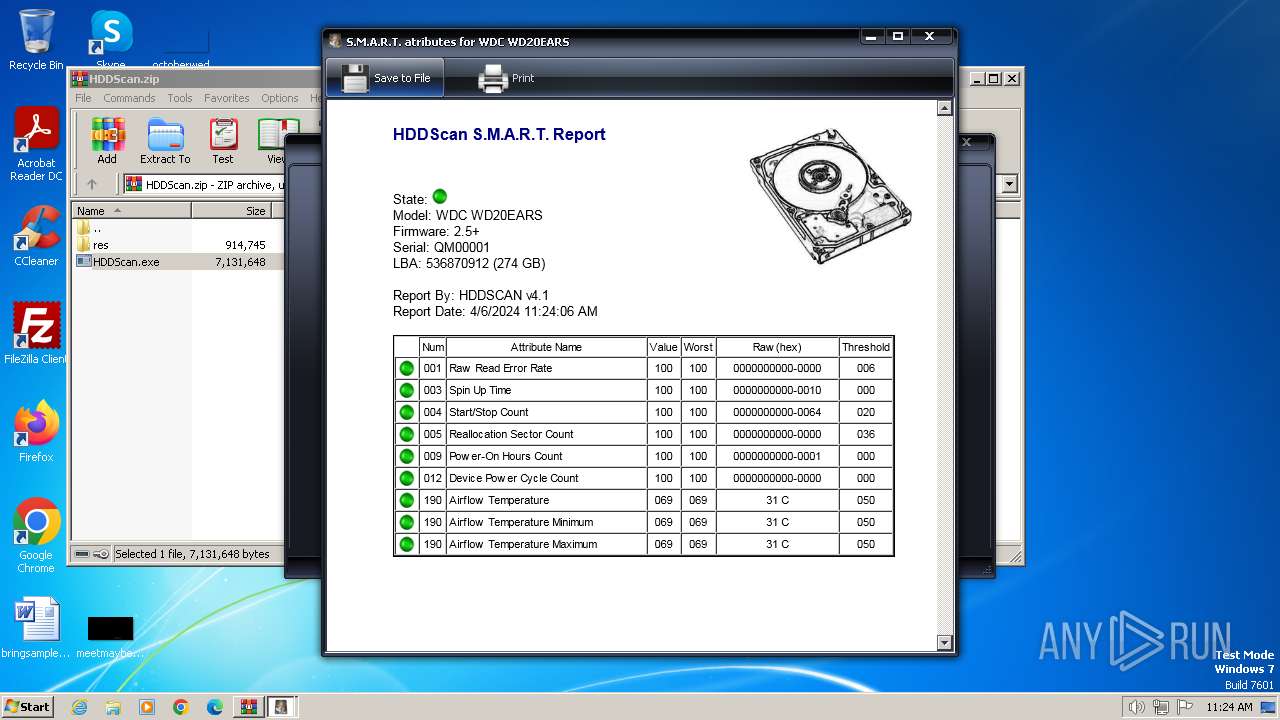Click the WinRAR View icon
1280x720 pixels.
(276, 140)
